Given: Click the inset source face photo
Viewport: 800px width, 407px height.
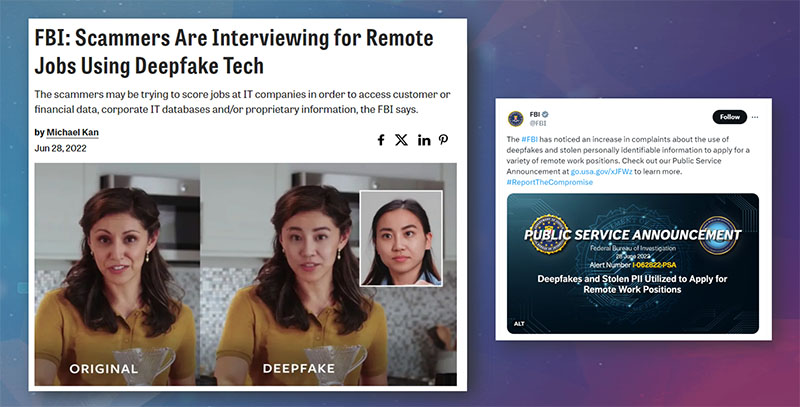Looking at the screenshot, I should click(401, 238).
